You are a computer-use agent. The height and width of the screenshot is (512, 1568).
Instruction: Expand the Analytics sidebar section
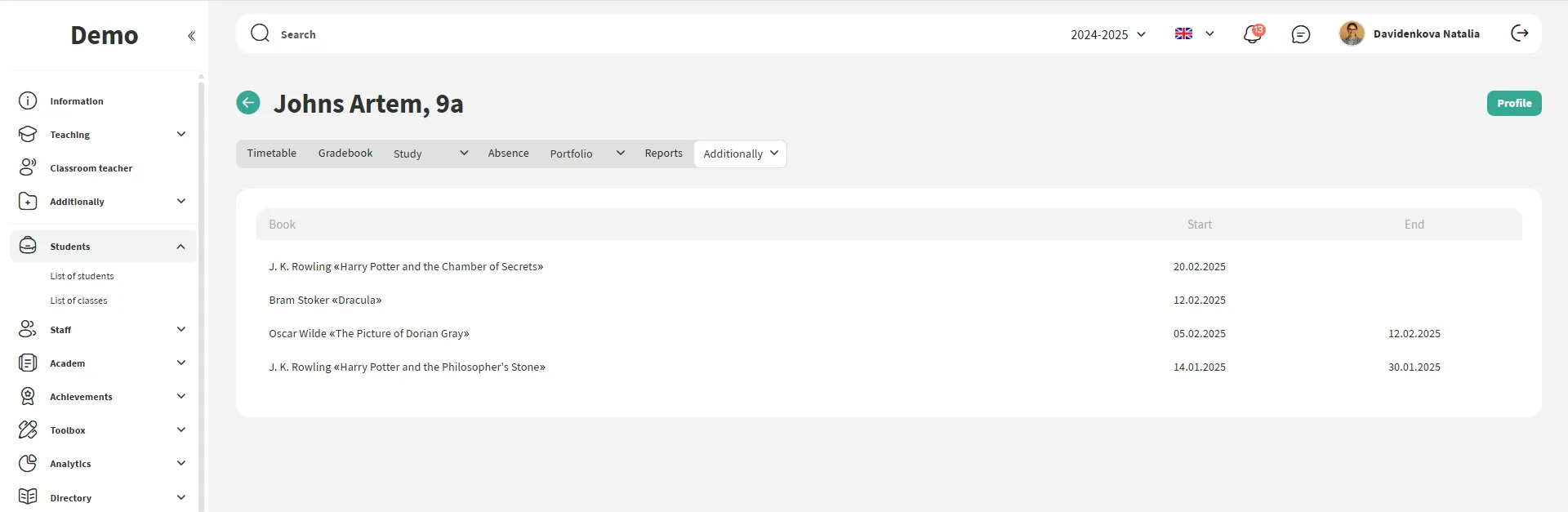click(x=180, y=464)
